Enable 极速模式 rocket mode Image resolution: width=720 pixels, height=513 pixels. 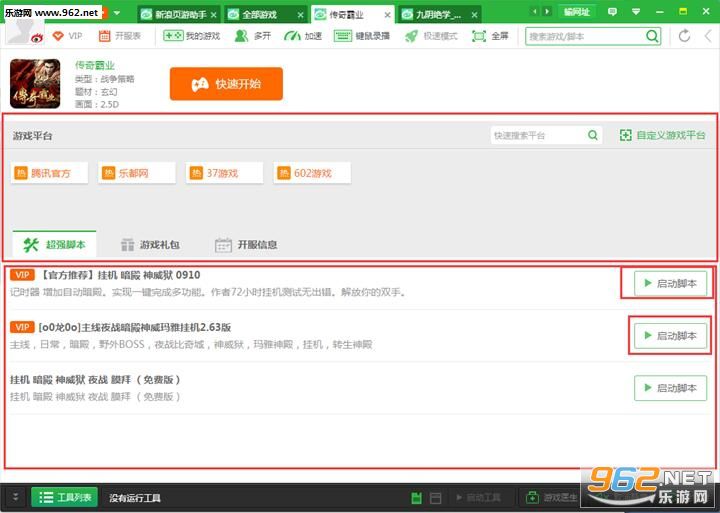click(431, 36)
